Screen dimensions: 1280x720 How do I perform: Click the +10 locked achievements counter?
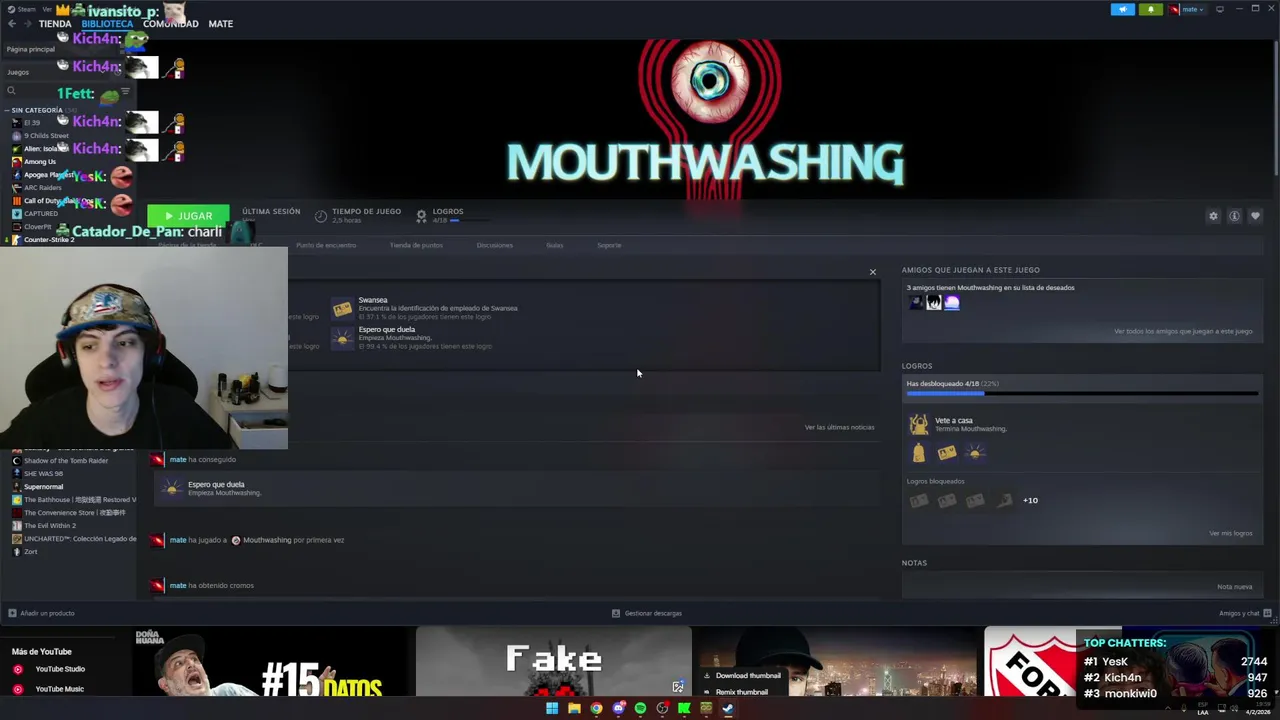click(x=1030, y=501)
